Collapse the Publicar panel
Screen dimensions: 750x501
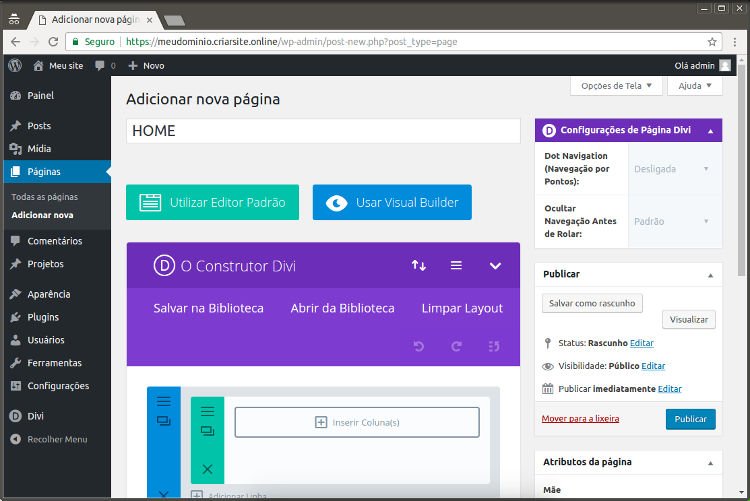tap(710, 274)
